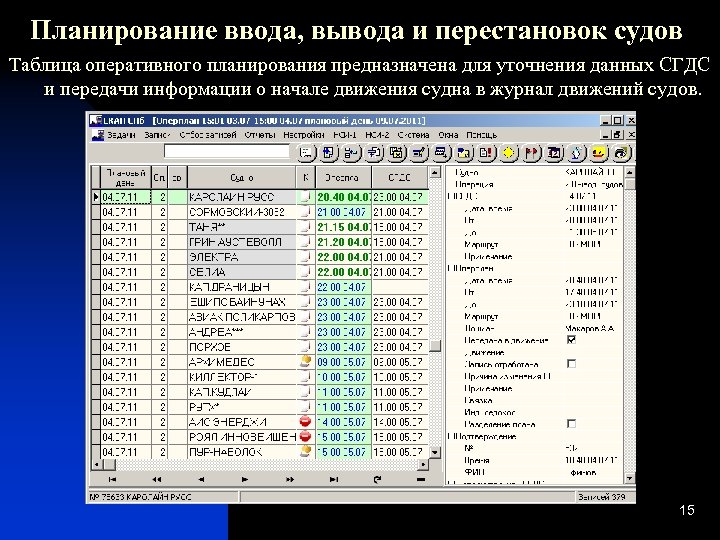Click the red stop icon in АЛС ЭНЕРДЖИ row
The height and width of the screenshot is (540, 720).
point(305,422)
